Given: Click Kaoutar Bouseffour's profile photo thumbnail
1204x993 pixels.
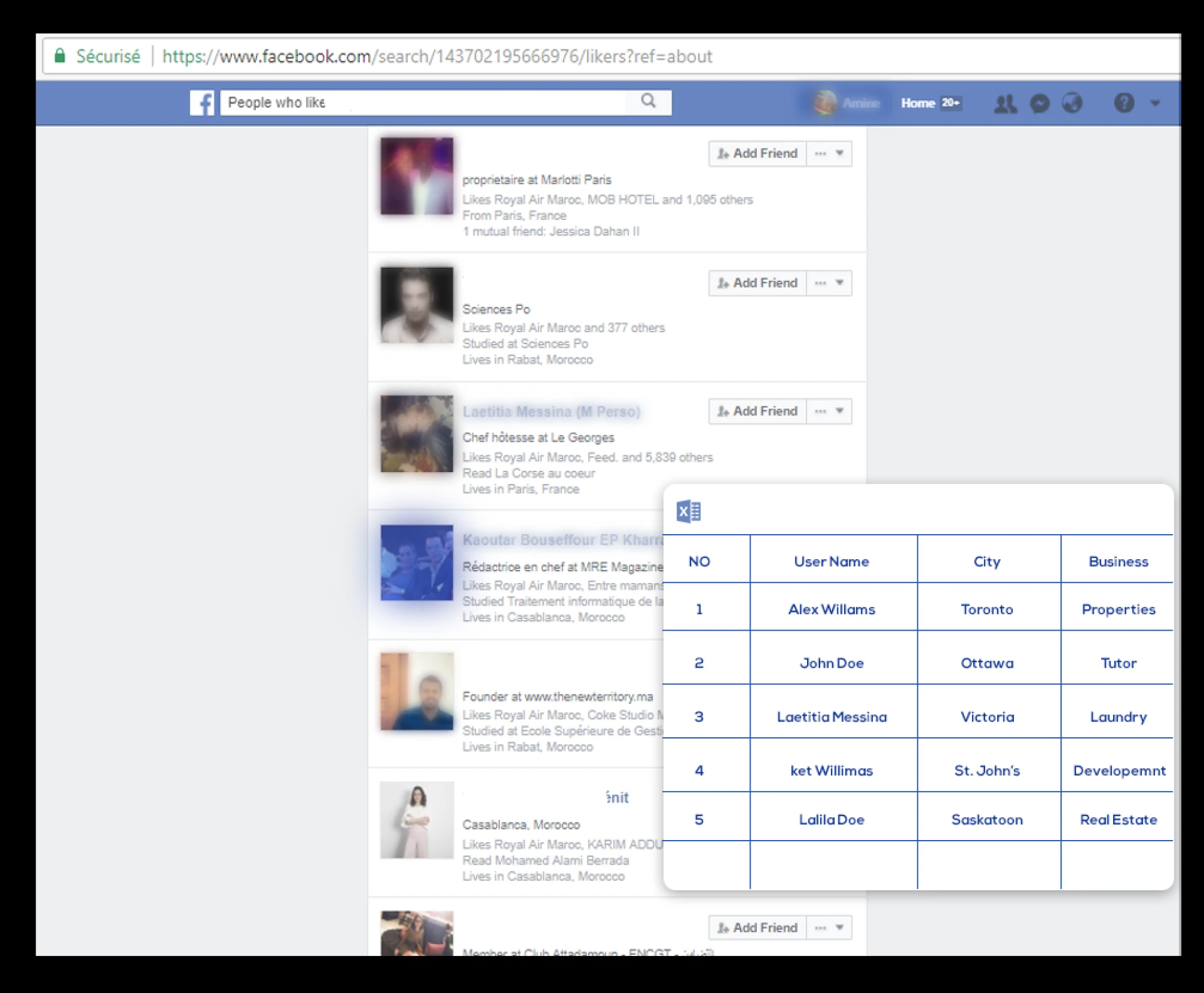Looking at the screenshot, I should (416, 562).
